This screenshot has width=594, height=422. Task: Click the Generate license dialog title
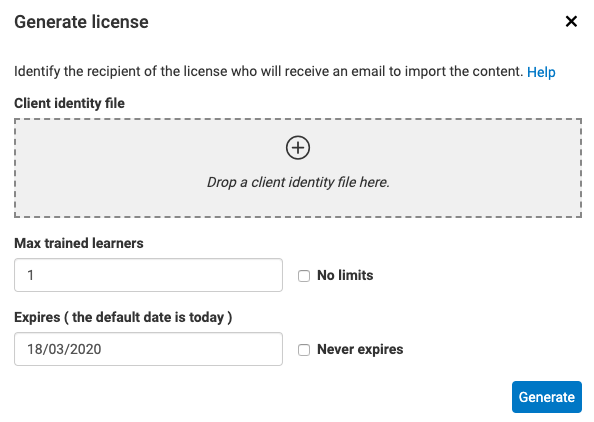tap(81, 22)
